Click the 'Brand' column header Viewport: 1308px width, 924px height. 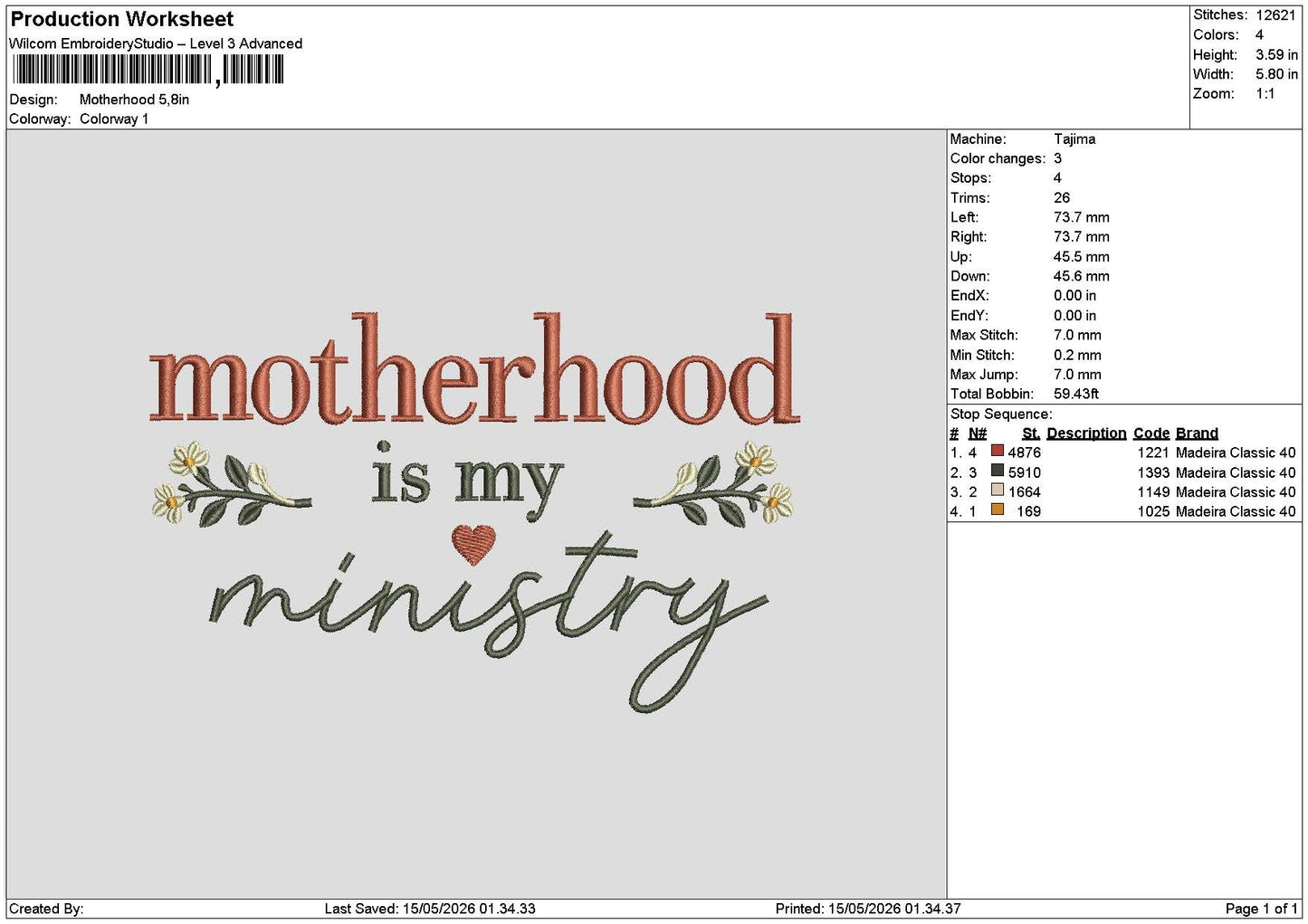coord(1197,433)
